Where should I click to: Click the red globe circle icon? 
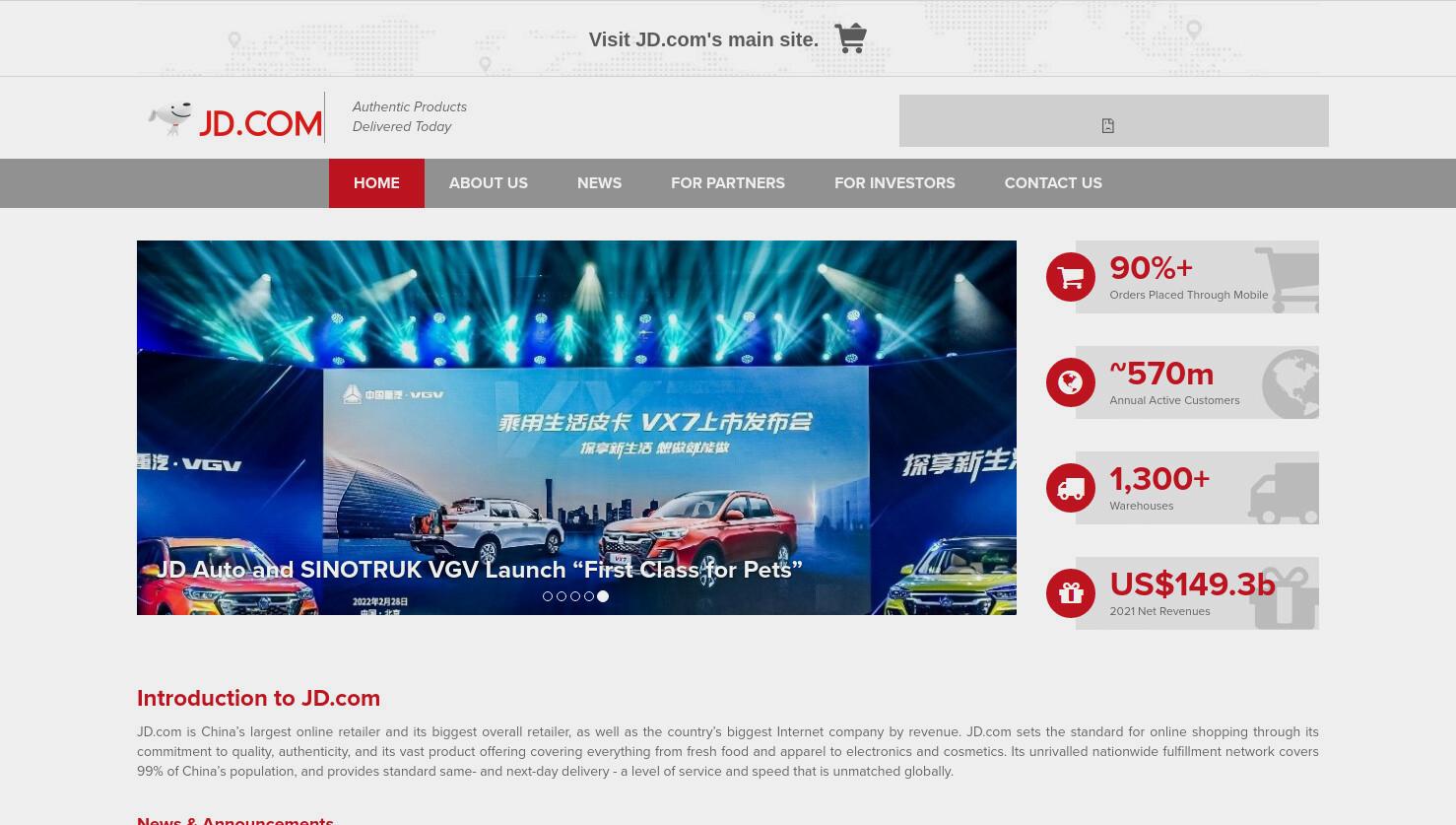(1071, 382)
